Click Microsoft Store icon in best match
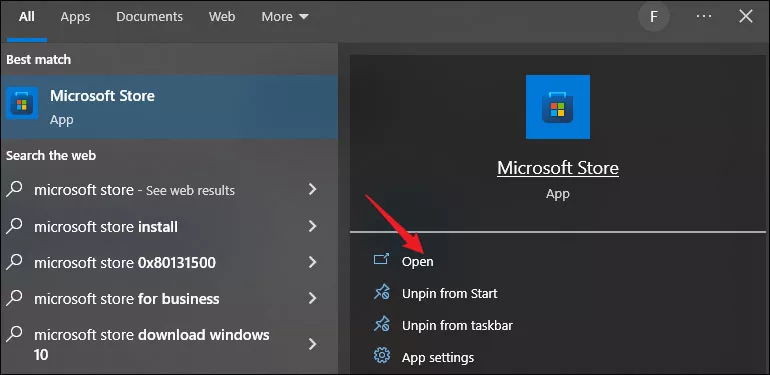Image resolution: width=770 pixels, height=375 pixels. [x=22, y=103]
